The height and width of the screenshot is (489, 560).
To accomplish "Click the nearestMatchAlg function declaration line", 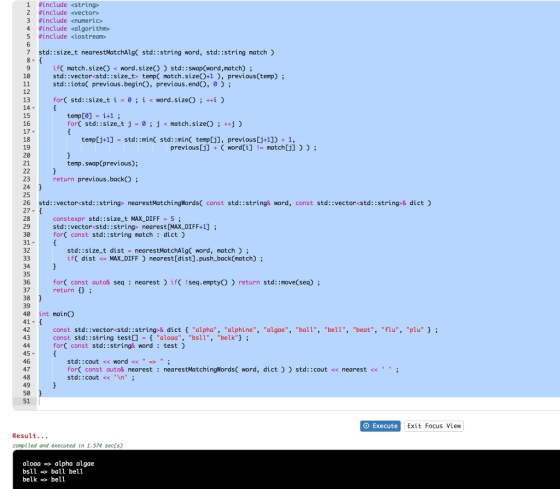I will point(156,53).
